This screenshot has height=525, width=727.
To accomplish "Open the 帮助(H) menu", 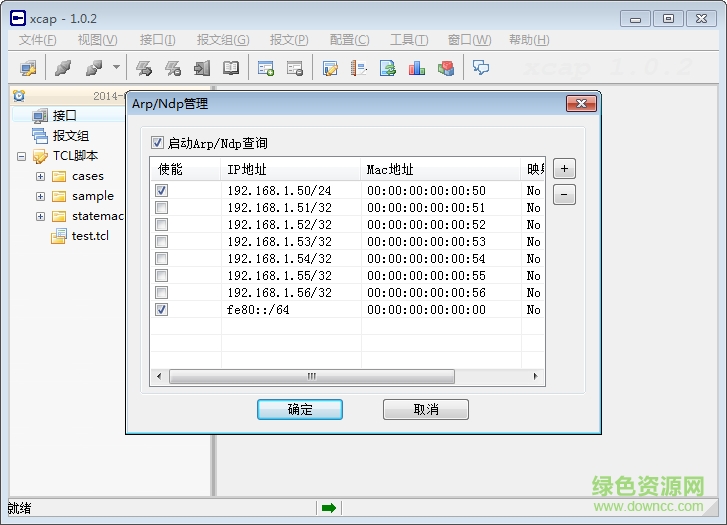I will tap(529, 40).
